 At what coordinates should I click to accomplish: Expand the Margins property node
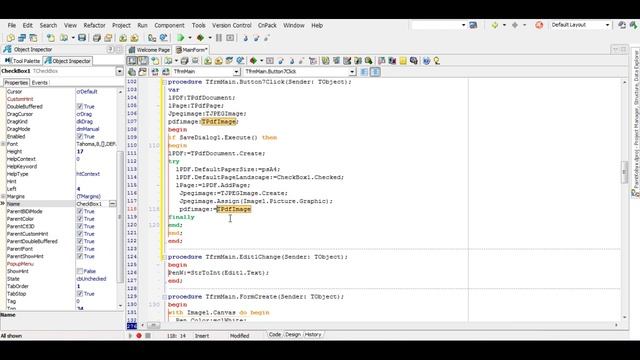coord(3,196)
